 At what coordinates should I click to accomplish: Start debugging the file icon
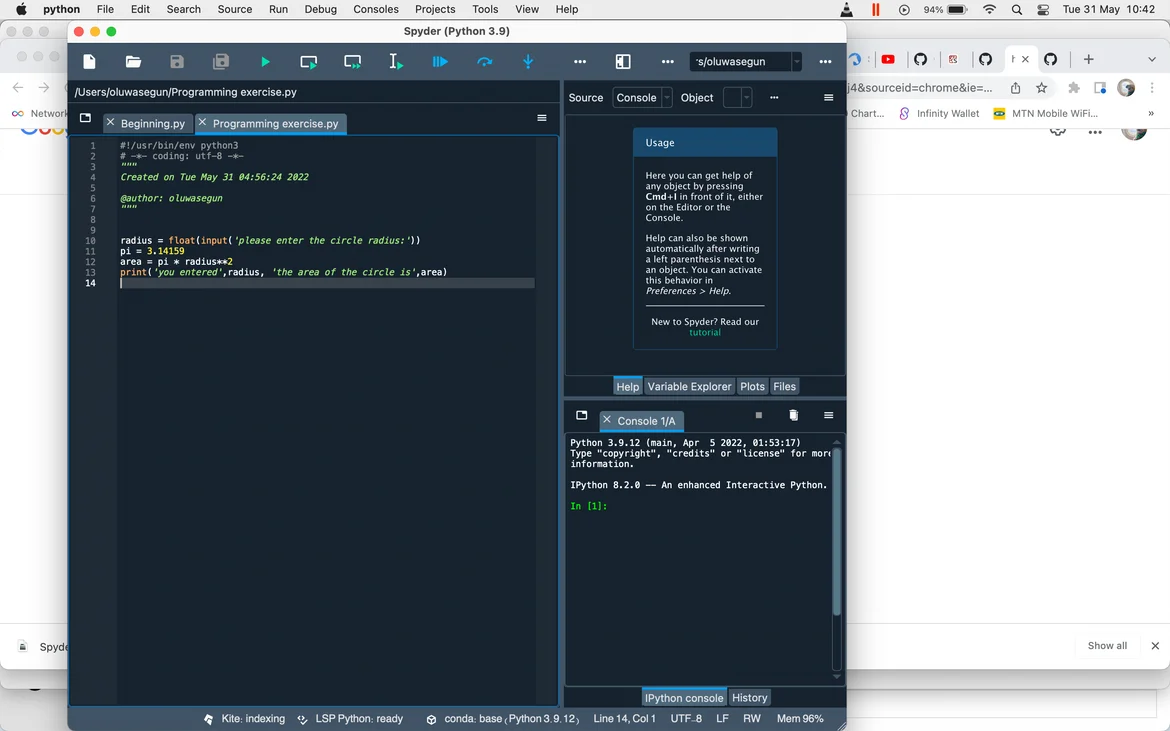pyautogui.click(x=440, y=62)
